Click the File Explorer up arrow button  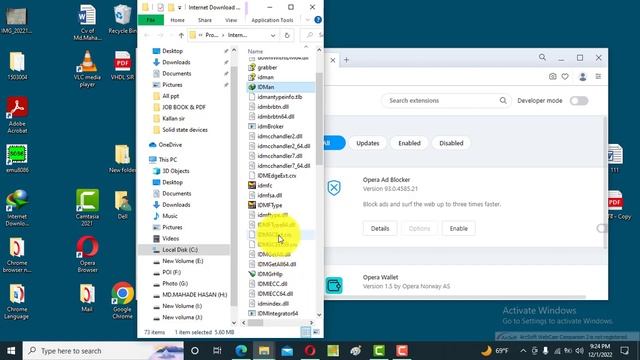coord(181,35)
